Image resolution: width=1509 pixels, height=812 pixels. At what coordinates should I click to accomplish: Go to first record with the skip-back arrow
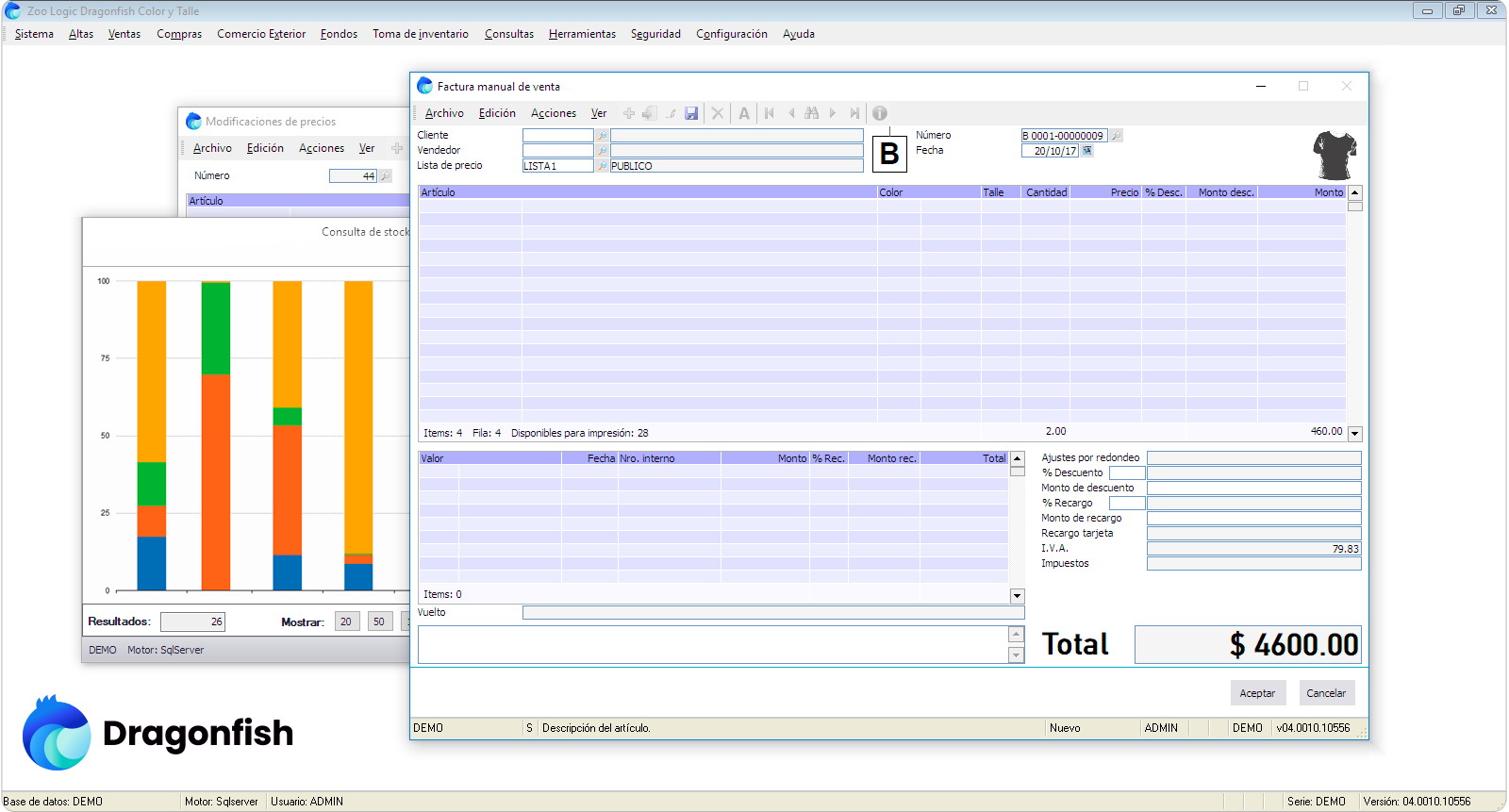[x=770, y=113]
